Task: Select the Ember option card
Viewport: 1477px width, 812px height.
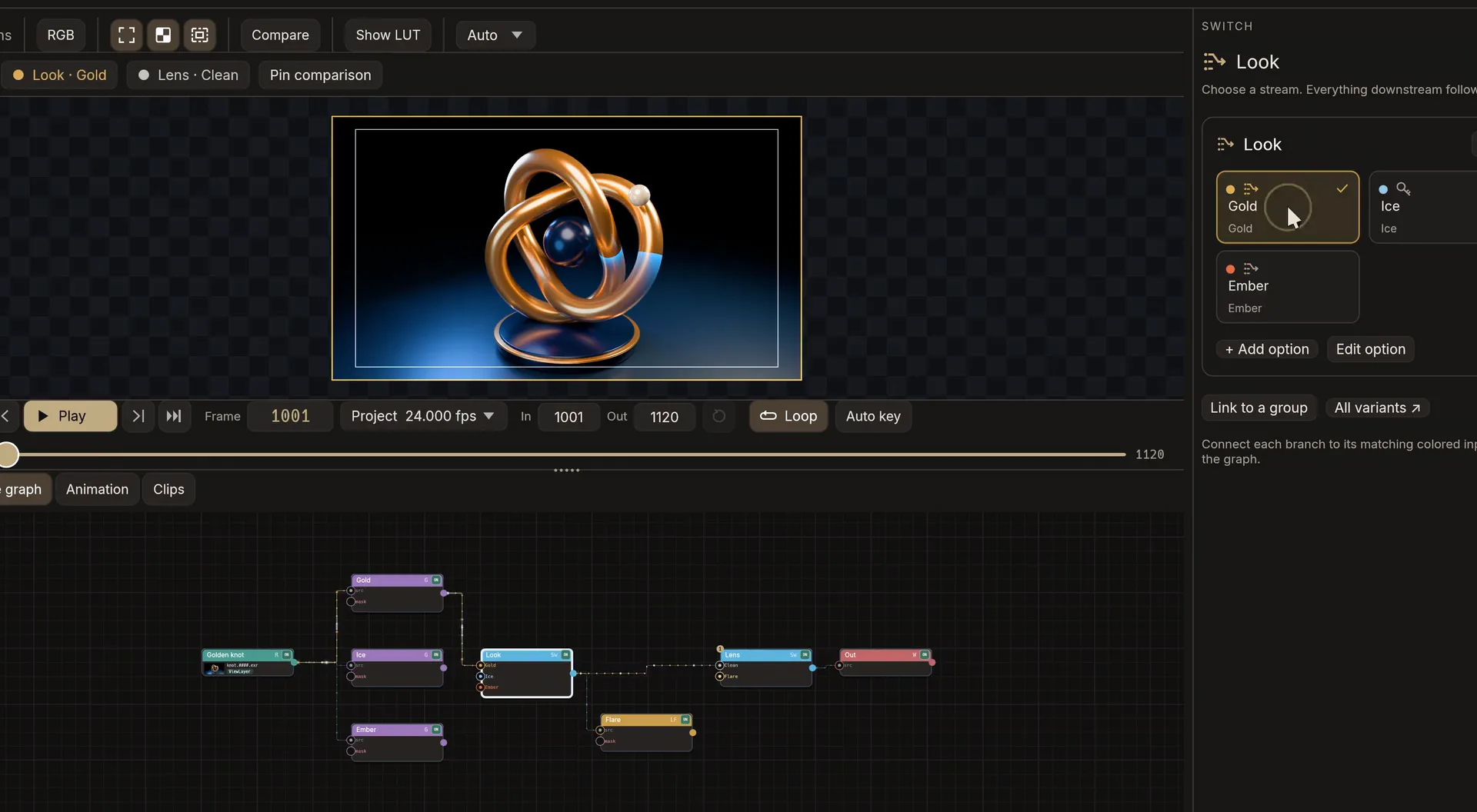Action: click(x=1287, y=287)
